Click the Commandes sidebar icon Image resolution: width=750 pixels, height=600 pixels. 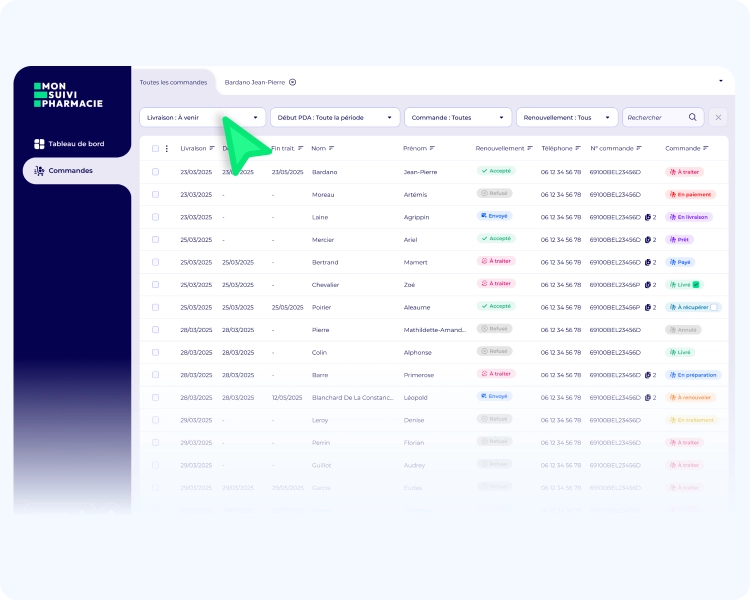coord(39,171)
